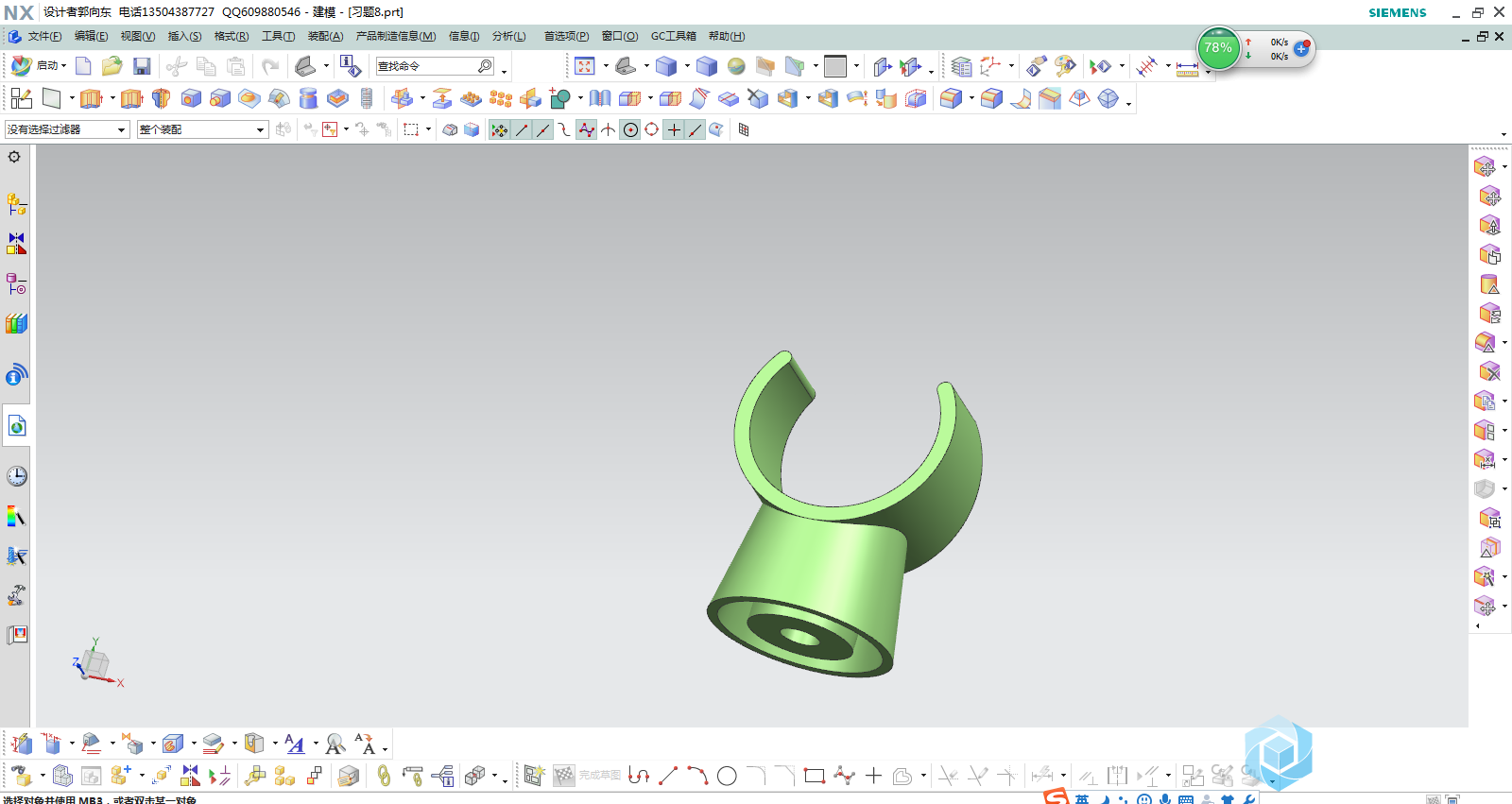Click the Rectangle sketch tool
1512x804 pixels.
[815, 776]
